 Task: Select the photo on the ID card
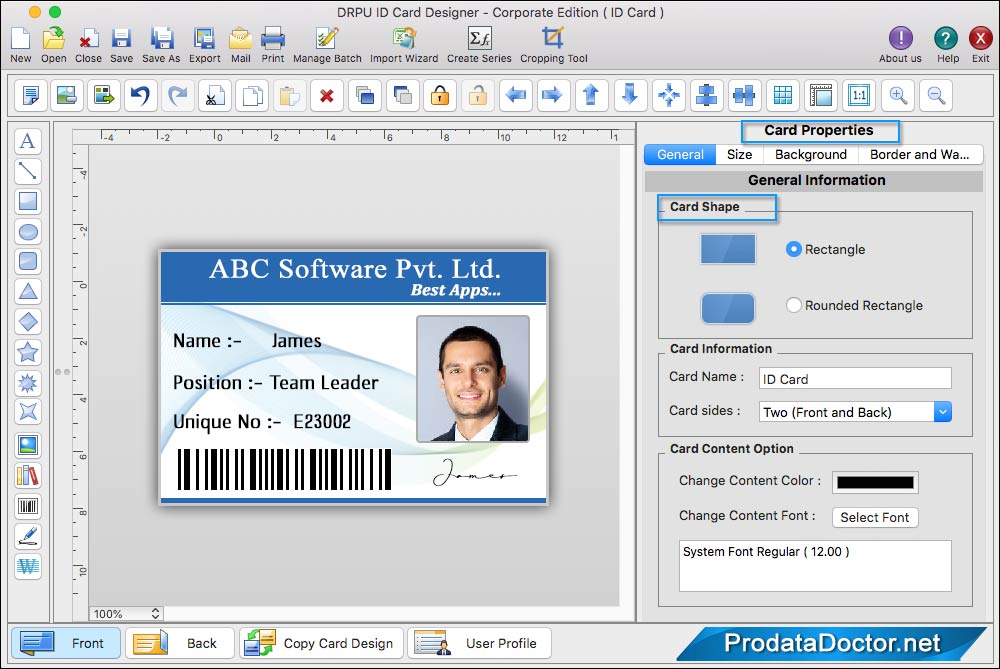click(473, 379)
